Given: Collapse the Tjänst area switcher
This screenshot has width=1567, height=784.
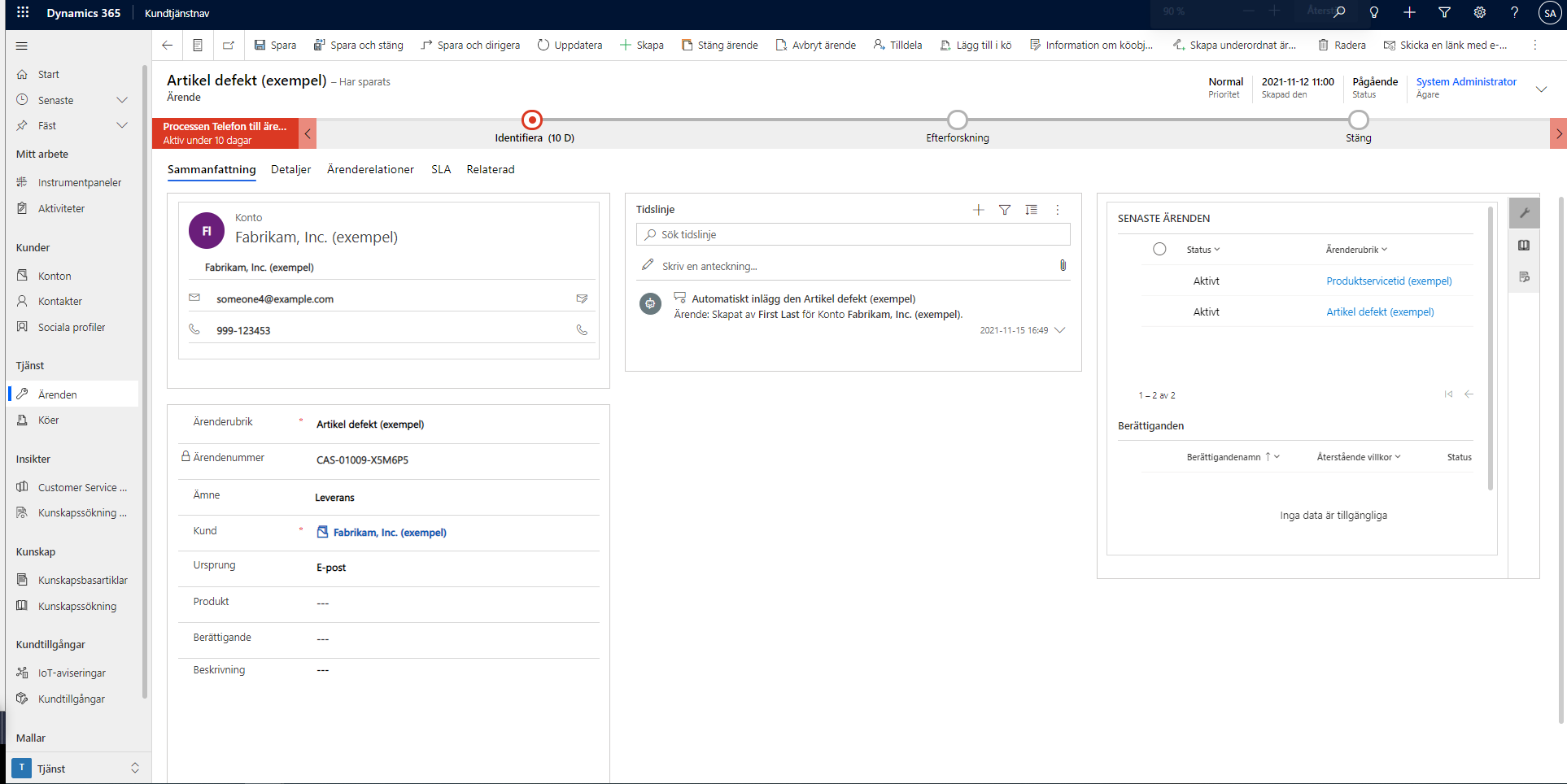Looking at the screenshot, I should point(135,768).
